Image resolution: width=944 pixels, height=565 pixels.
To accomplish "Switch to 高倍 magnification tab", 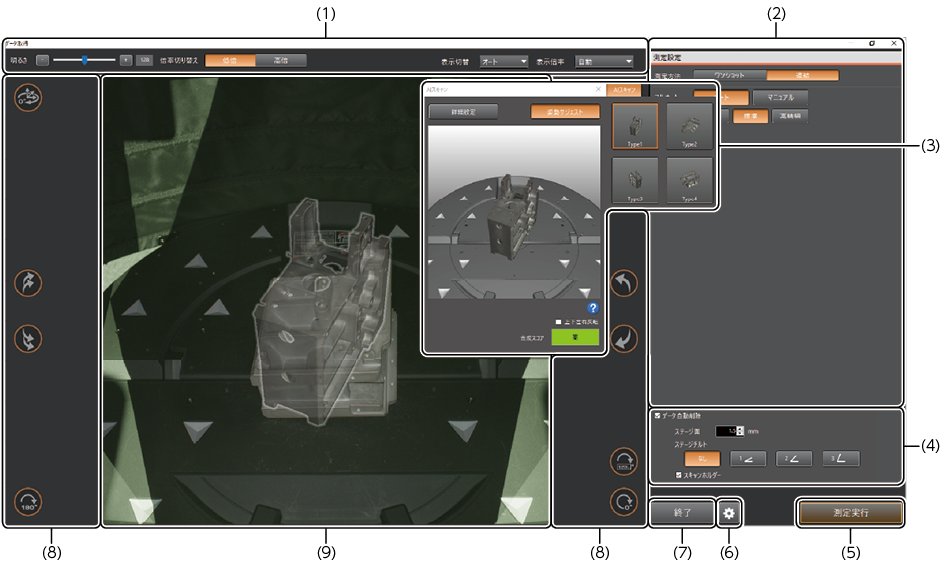I will pos(280,60).
